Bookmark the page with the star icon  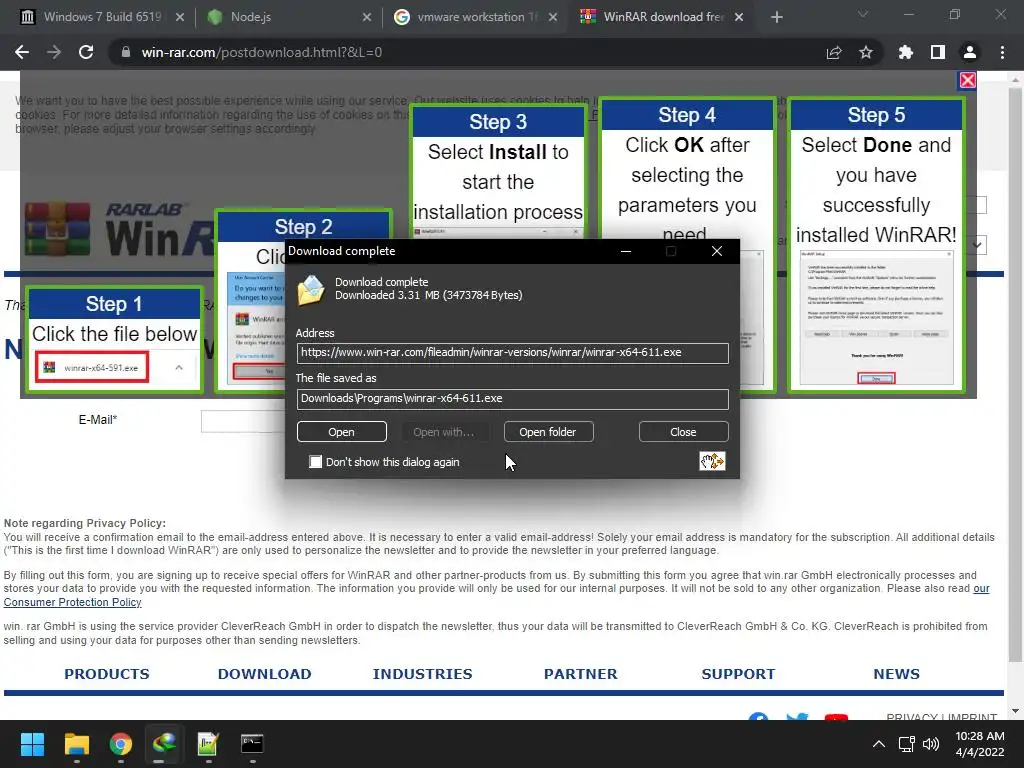point(866,52)
